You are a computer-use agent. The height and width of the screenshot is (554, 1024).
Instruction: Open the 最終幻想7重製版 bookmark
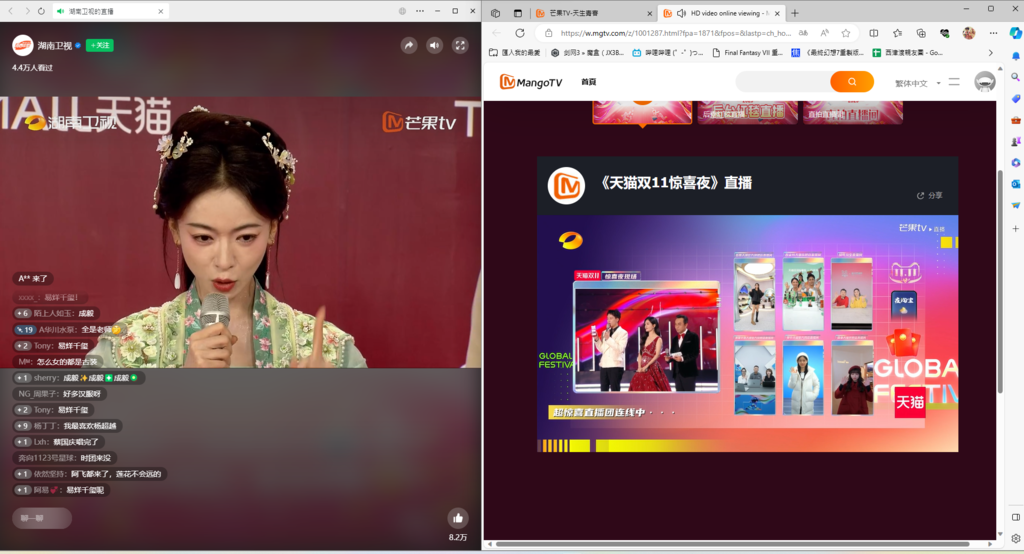(827, 52)
